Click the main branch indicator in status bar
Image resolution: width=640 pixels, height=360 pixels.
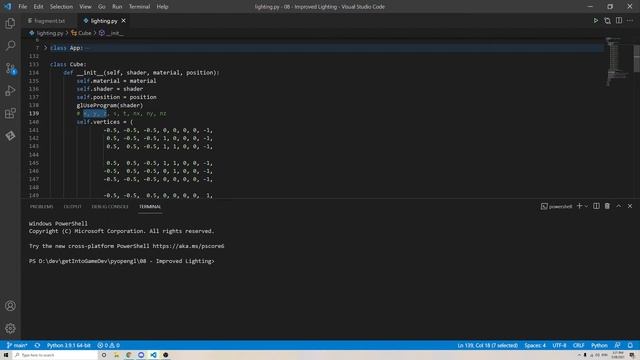click(x=17, y=345)
